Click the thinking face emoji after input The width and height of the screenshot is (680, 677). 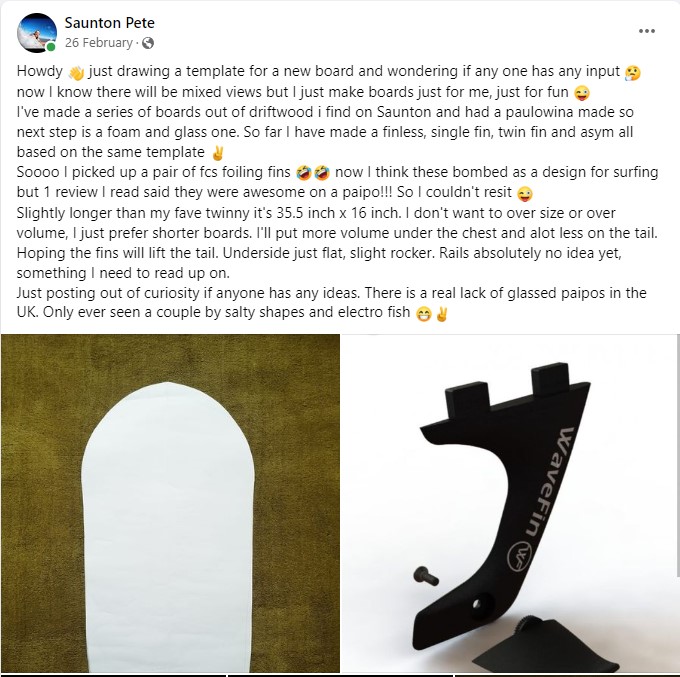632,72
